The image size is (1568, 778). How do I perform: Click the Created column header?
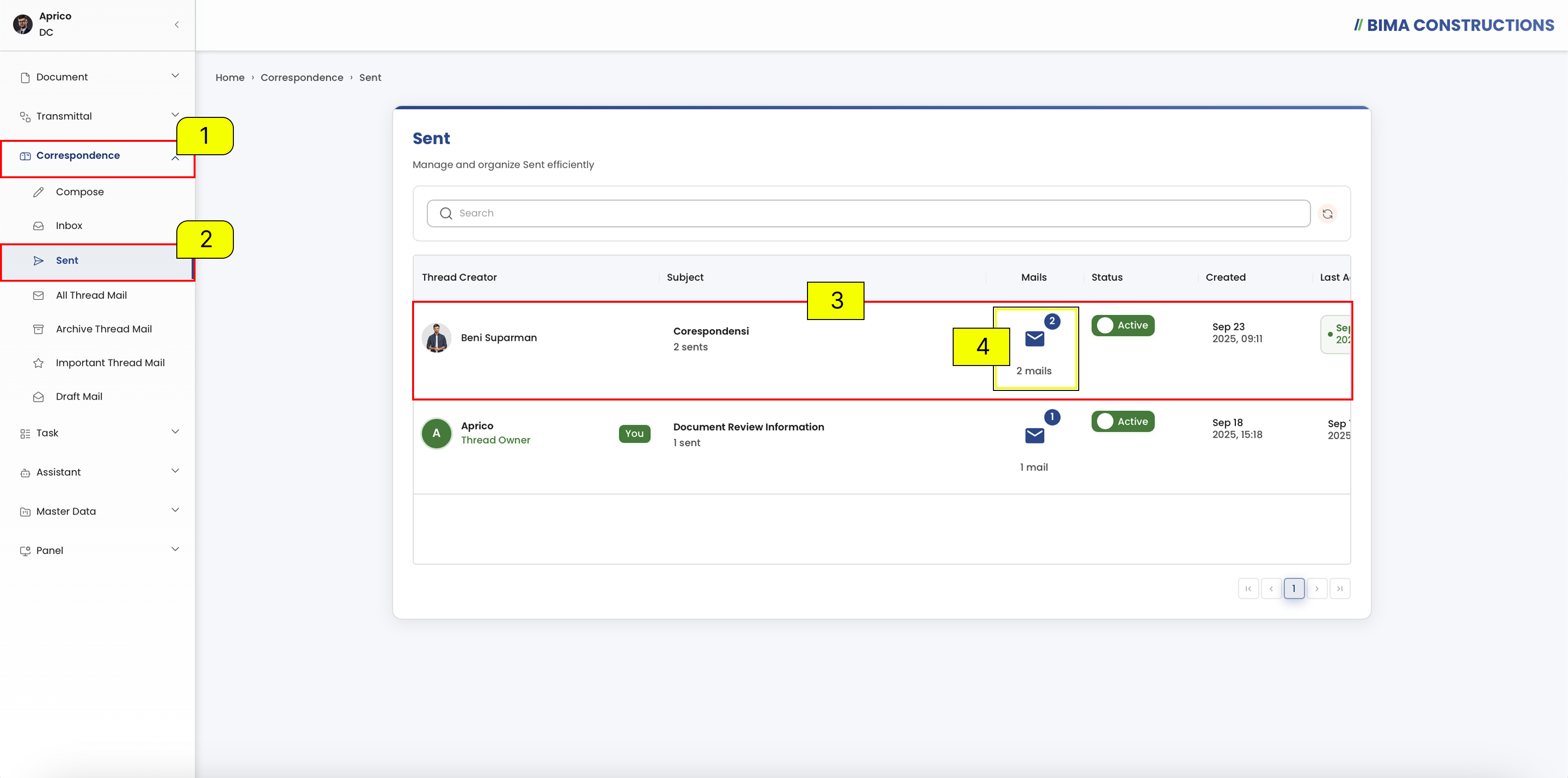1225,277
